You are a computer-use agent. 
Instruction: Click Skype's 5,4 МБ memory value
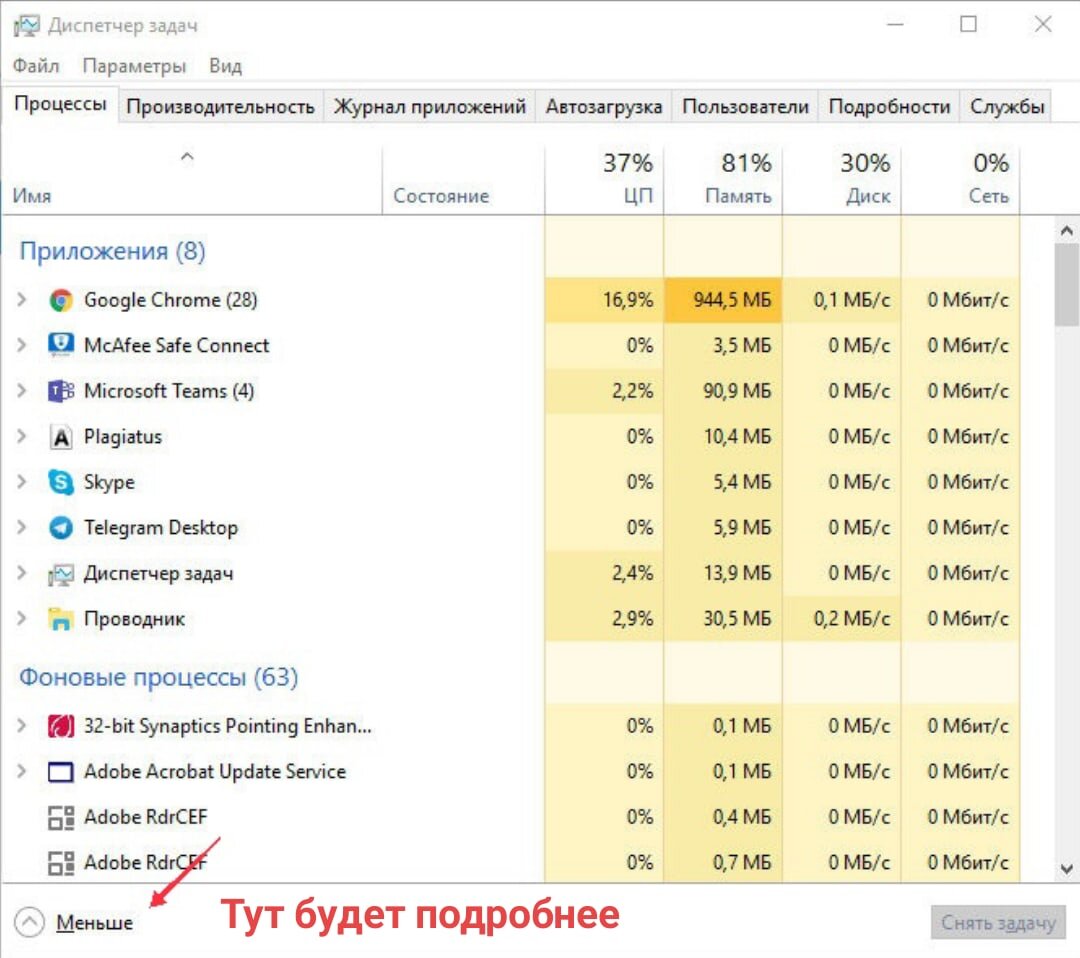(742, 482)
